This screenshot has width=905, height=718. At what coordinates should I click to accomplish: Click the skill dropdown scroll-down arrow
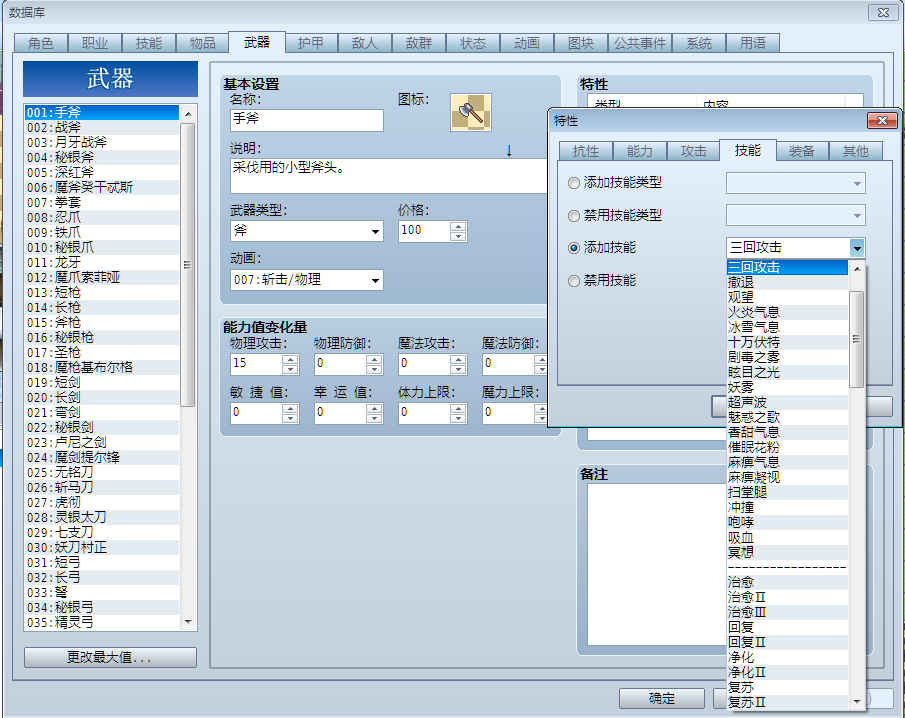click(857, 702)
